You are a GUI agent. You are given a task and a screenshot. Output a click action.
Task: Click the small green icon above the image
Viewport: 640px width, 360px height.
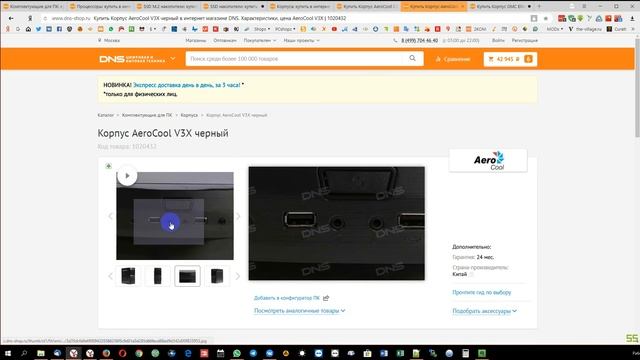click(x=109, y=166)
